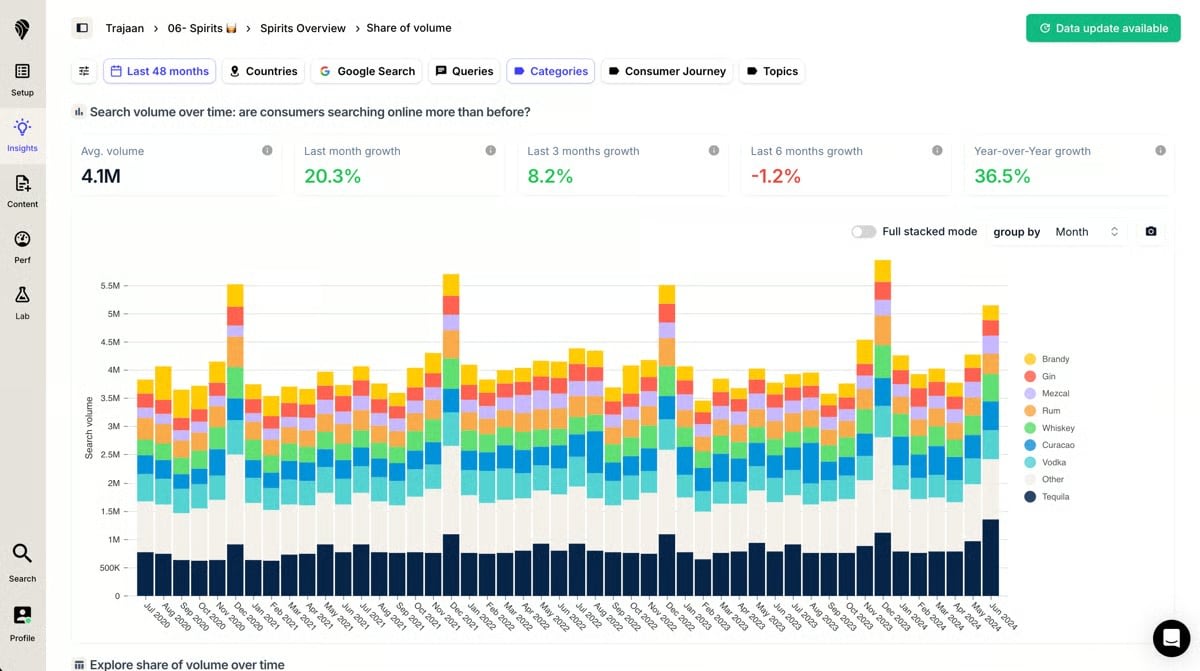Click the Search volume over time heading

(310, 112)
